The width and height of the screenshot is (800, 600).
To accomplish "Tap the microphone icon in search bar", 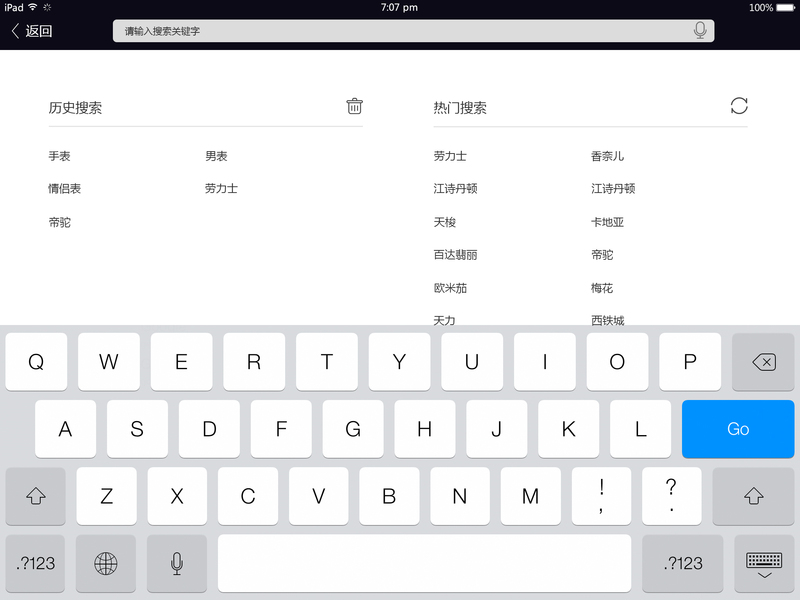I will (700, 31).
